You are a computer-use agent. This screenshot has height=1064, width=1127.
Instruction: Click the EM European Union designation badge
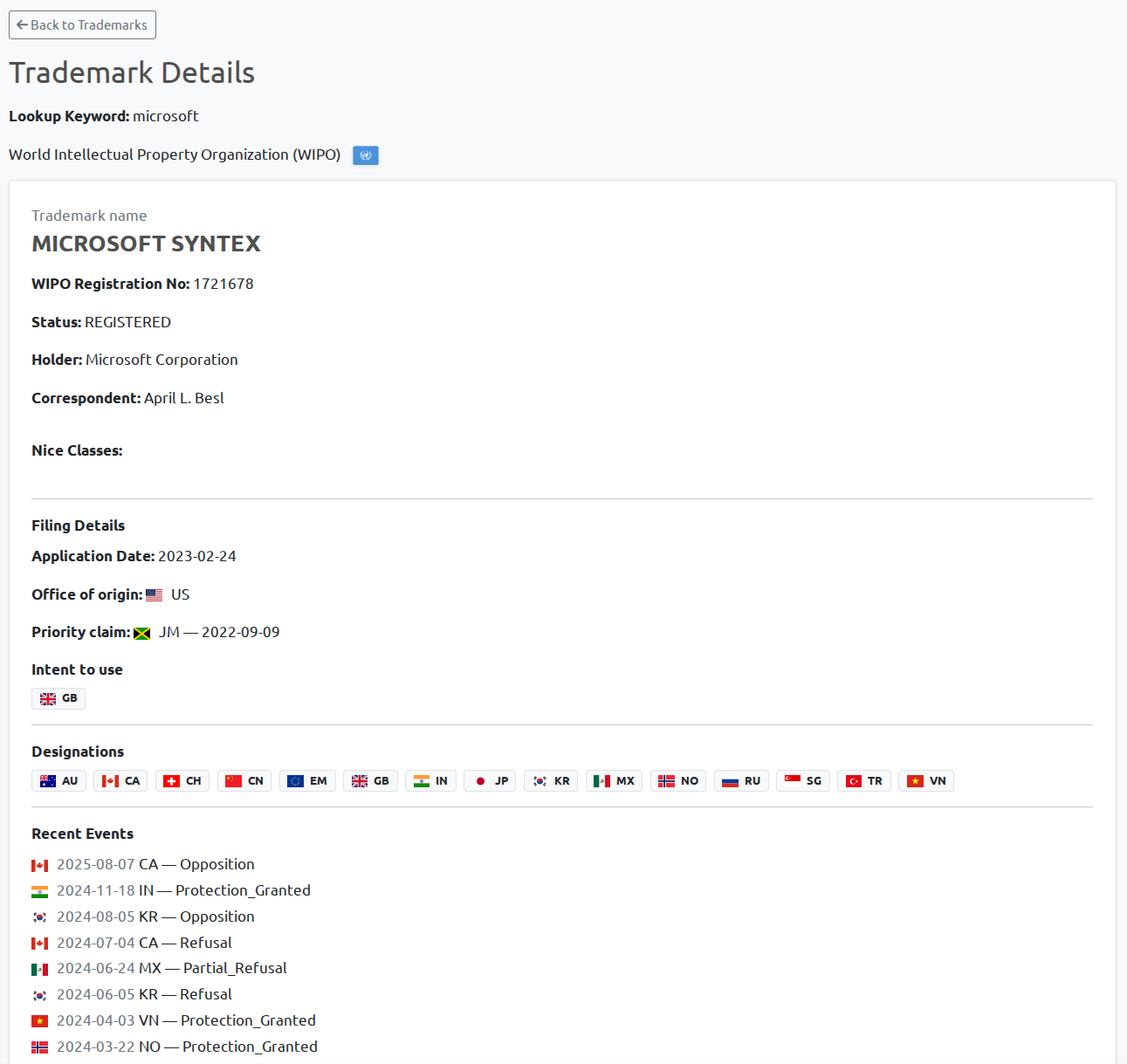307,780
